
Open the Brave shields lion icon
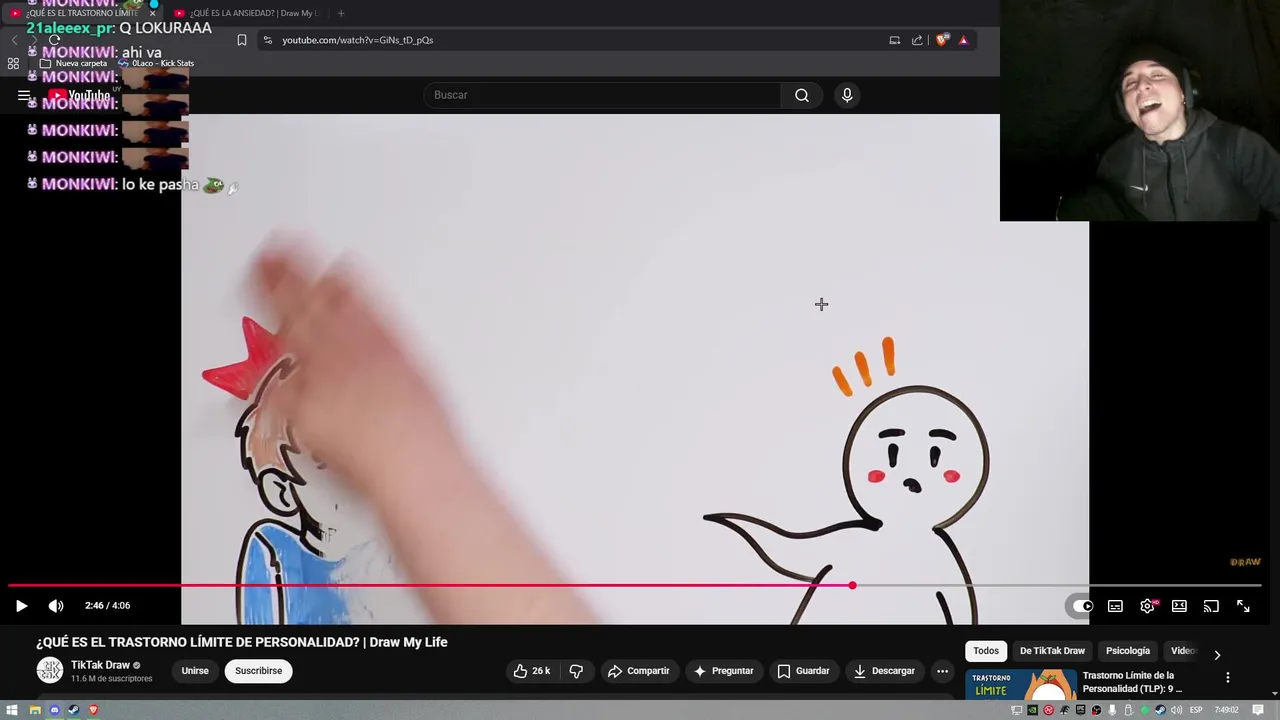pos(942,40)
